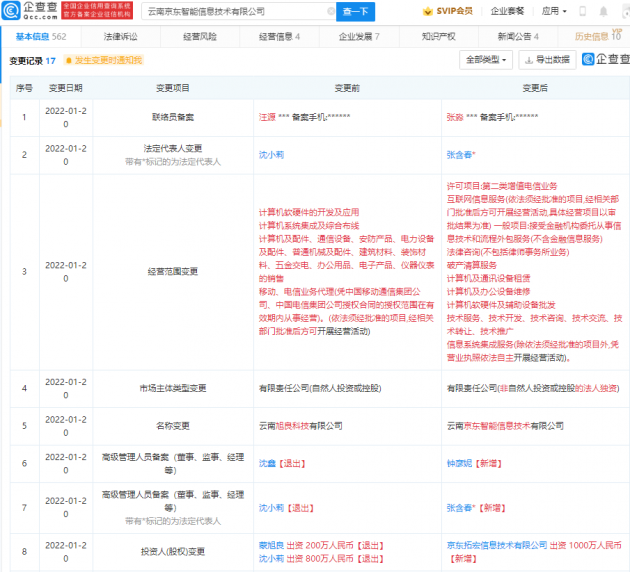The image size is (630, 572).
Task: Open 沈小莉 退出 link in row 7
Action: click(x=271, y=508)
